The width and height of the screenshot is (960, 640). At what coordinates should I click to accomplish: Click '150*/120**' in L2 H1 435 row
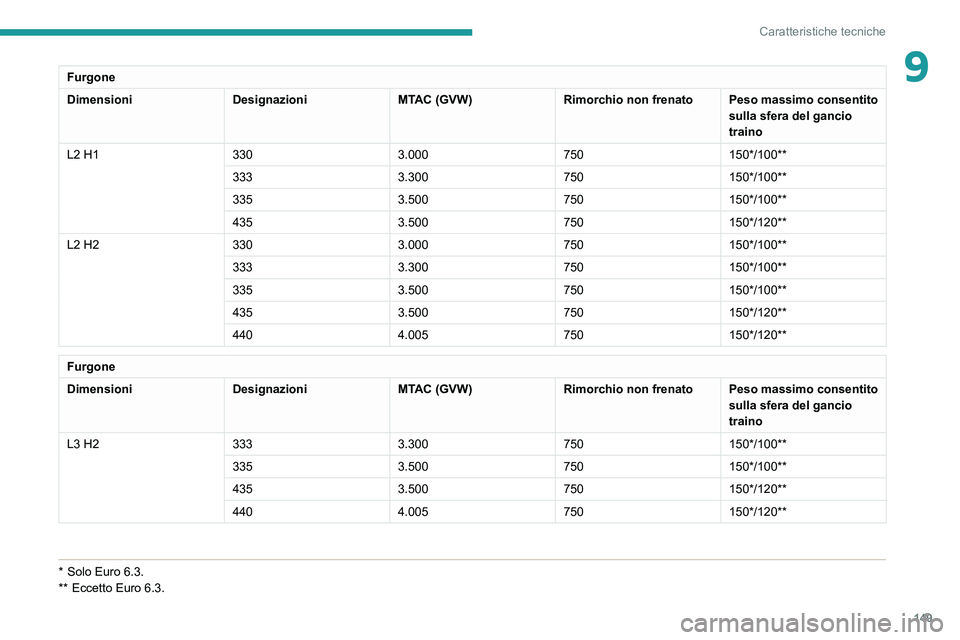tap(757, 222)
